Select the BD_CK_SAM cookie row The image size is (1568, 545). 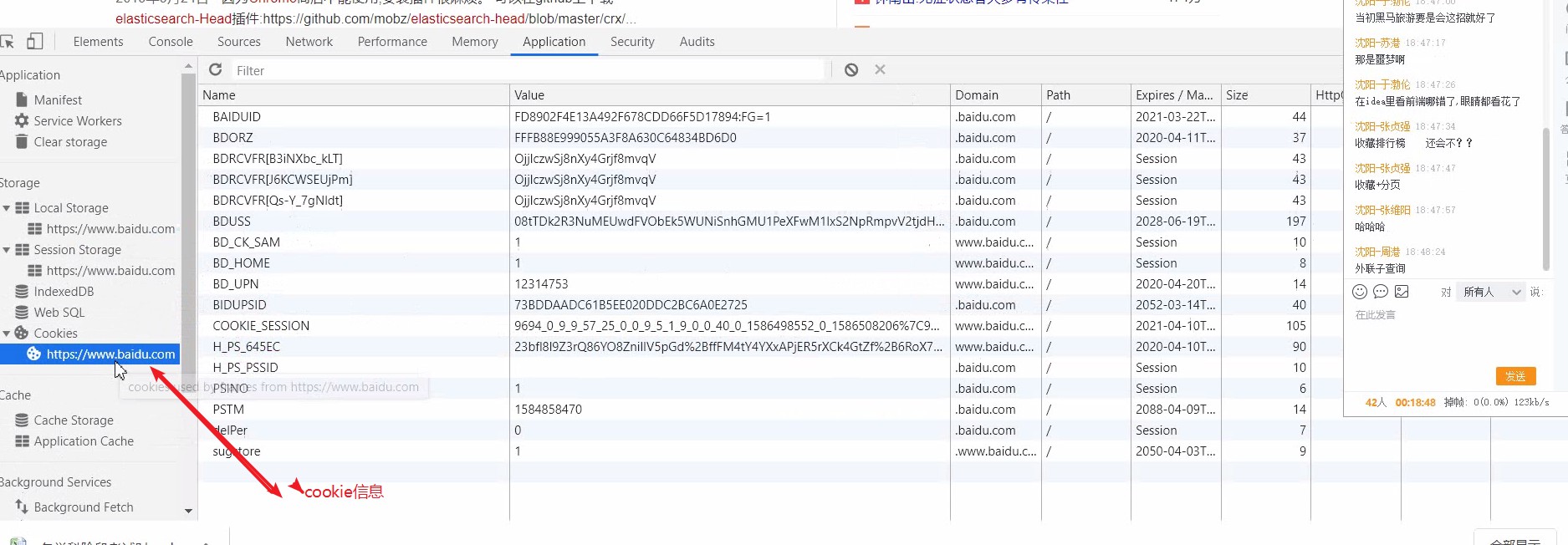point(769,242)
